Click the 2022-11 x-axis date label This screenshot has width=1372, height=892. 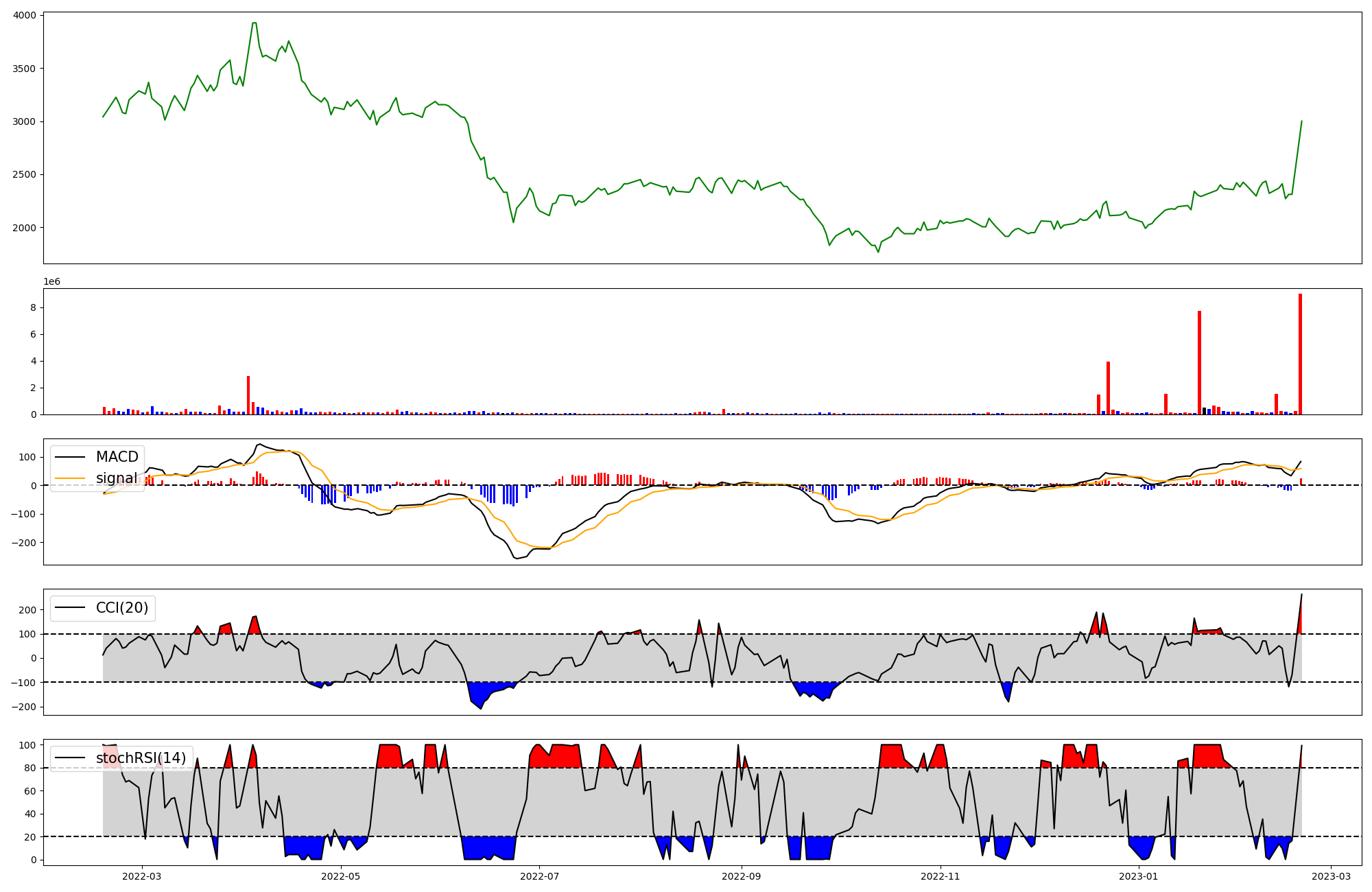940,876
